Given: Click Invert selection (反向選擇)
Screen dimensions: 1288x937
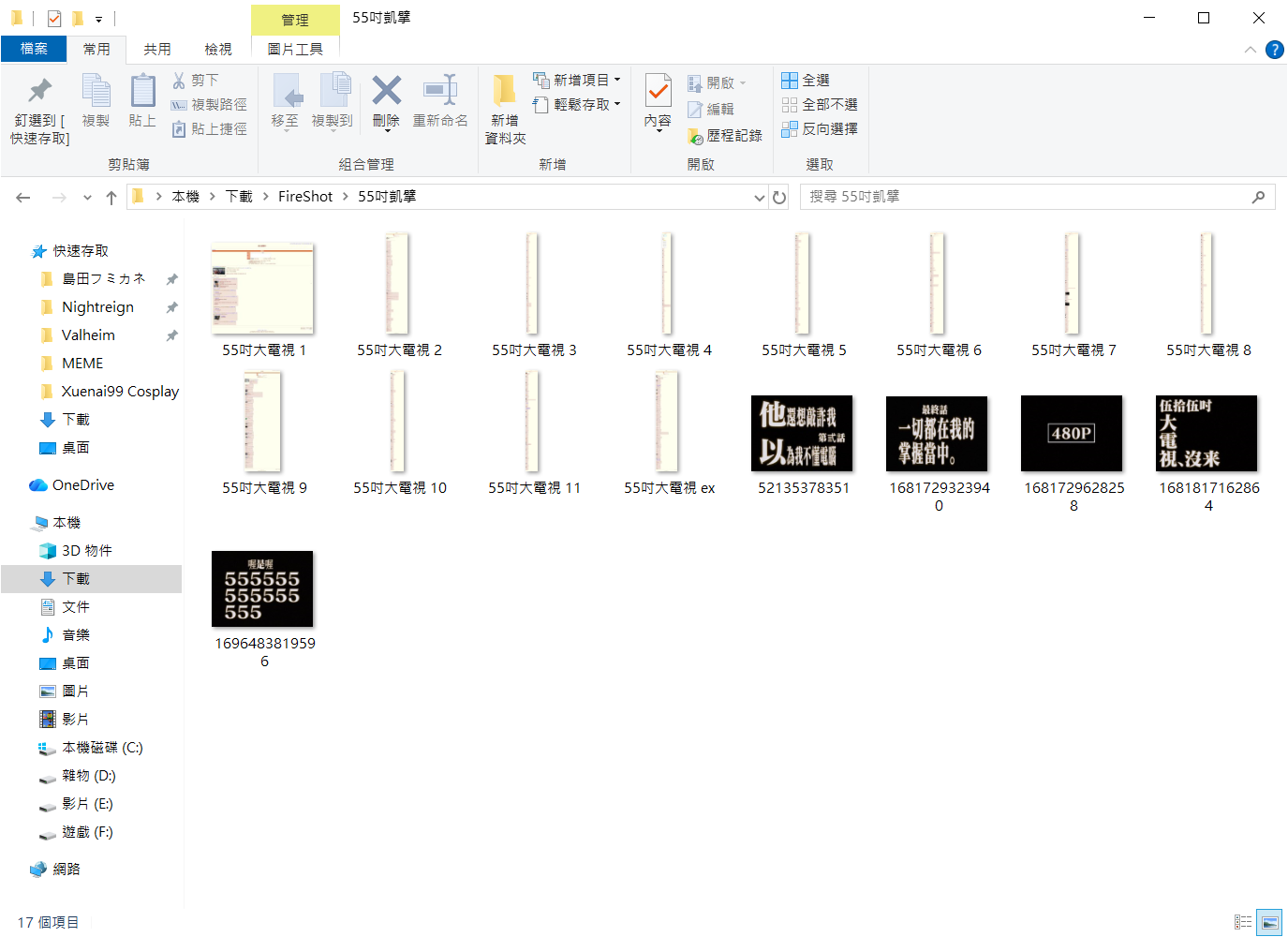Looking at the screenshot, I should click(x=820, y=129).
